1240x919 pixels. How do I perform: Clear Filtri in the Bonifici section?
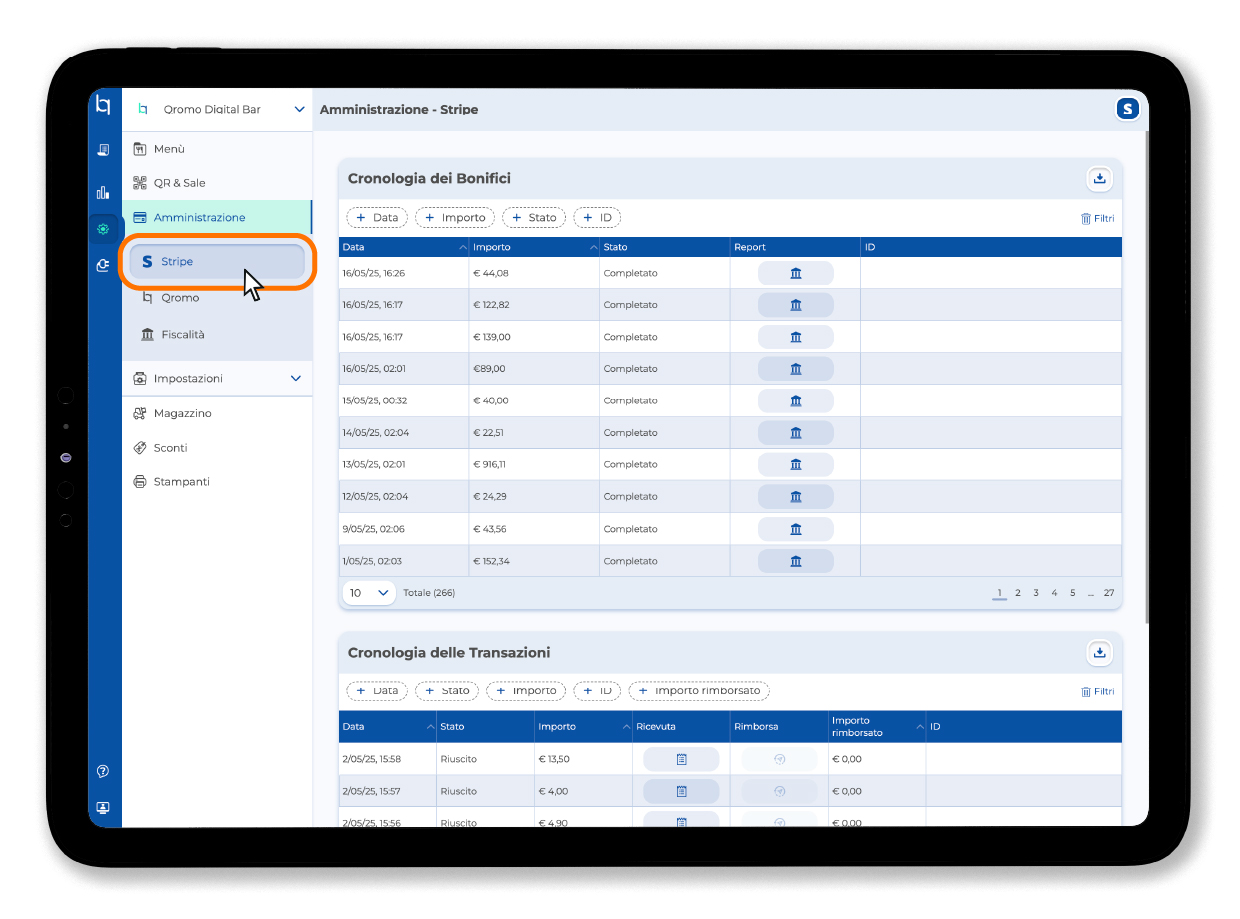pyautogui.click(x=1097, y=218)
